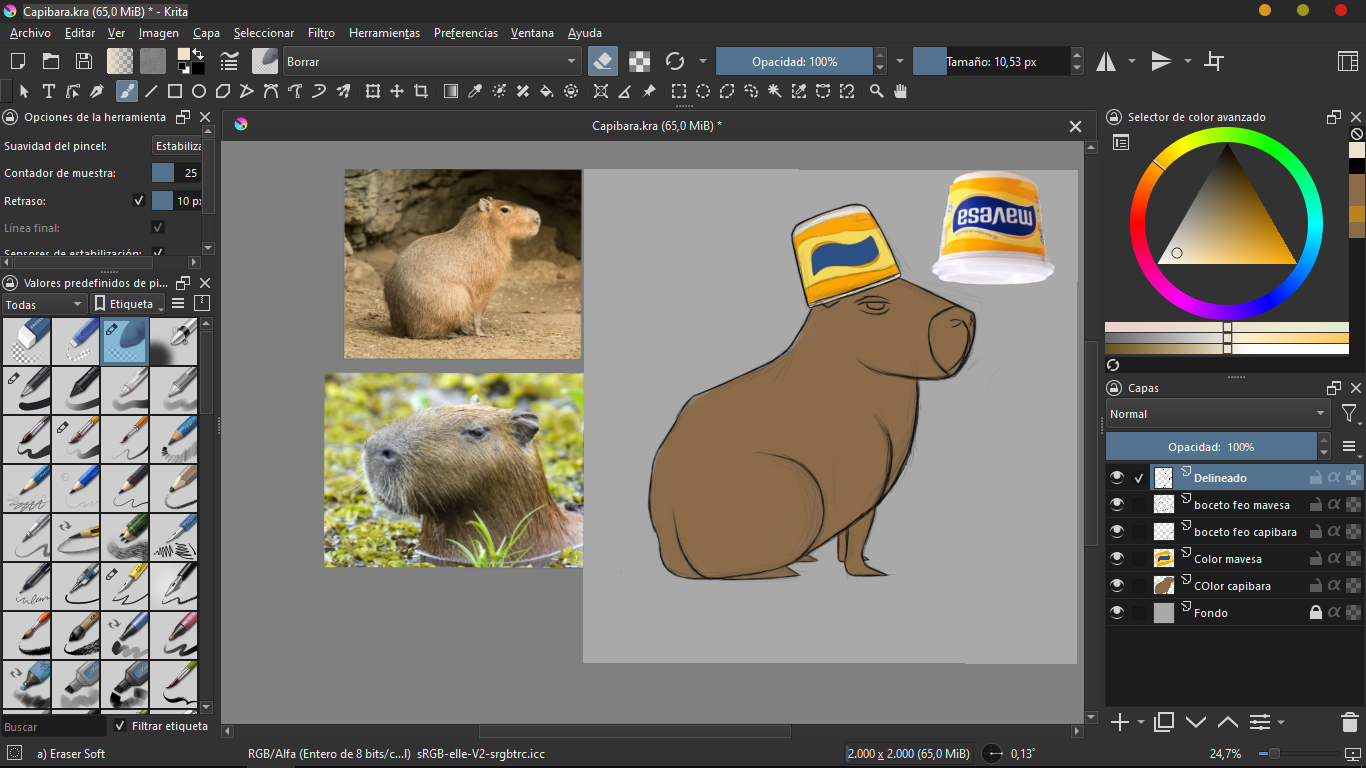The width and height of the screenshot is (1366, 768).
Task: Open Estabilizador brush smoothing dropdown
Action: 177,146
